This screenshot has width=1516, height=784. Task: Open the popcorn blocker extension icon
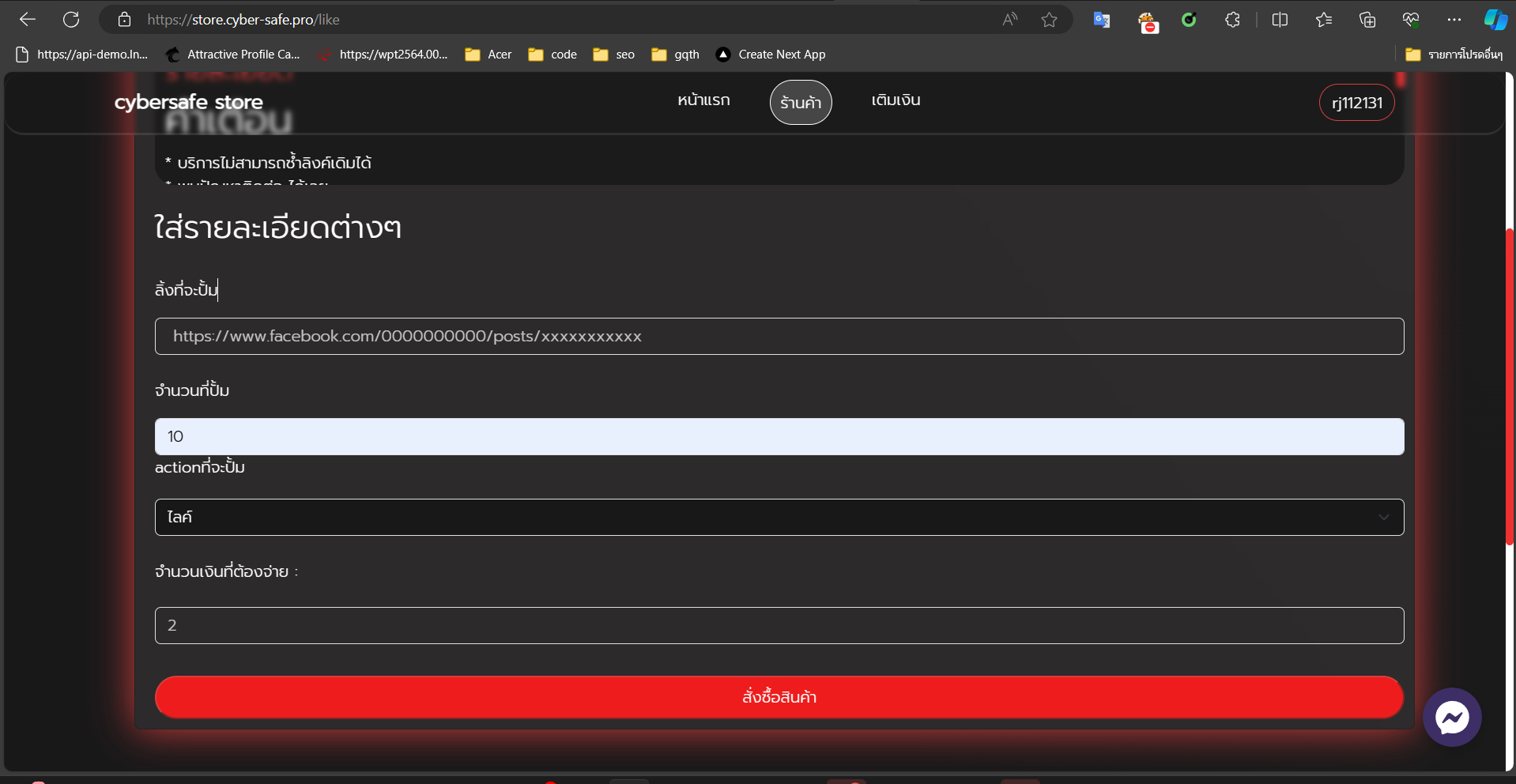(1148, 22)
